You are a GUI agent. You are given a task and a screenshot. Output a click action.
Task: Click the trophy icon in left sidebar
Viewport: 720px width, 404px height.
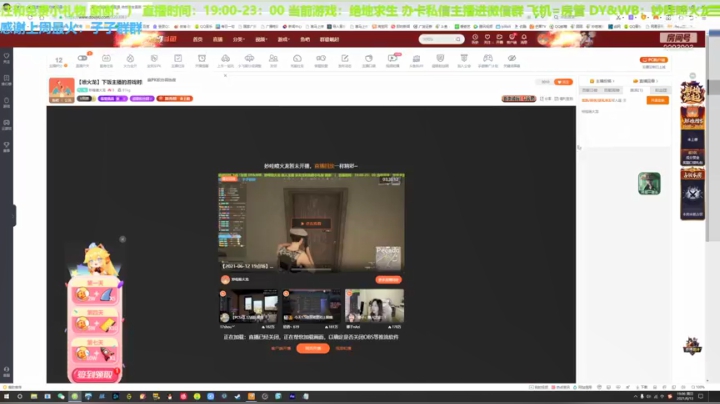pos(6,145)
